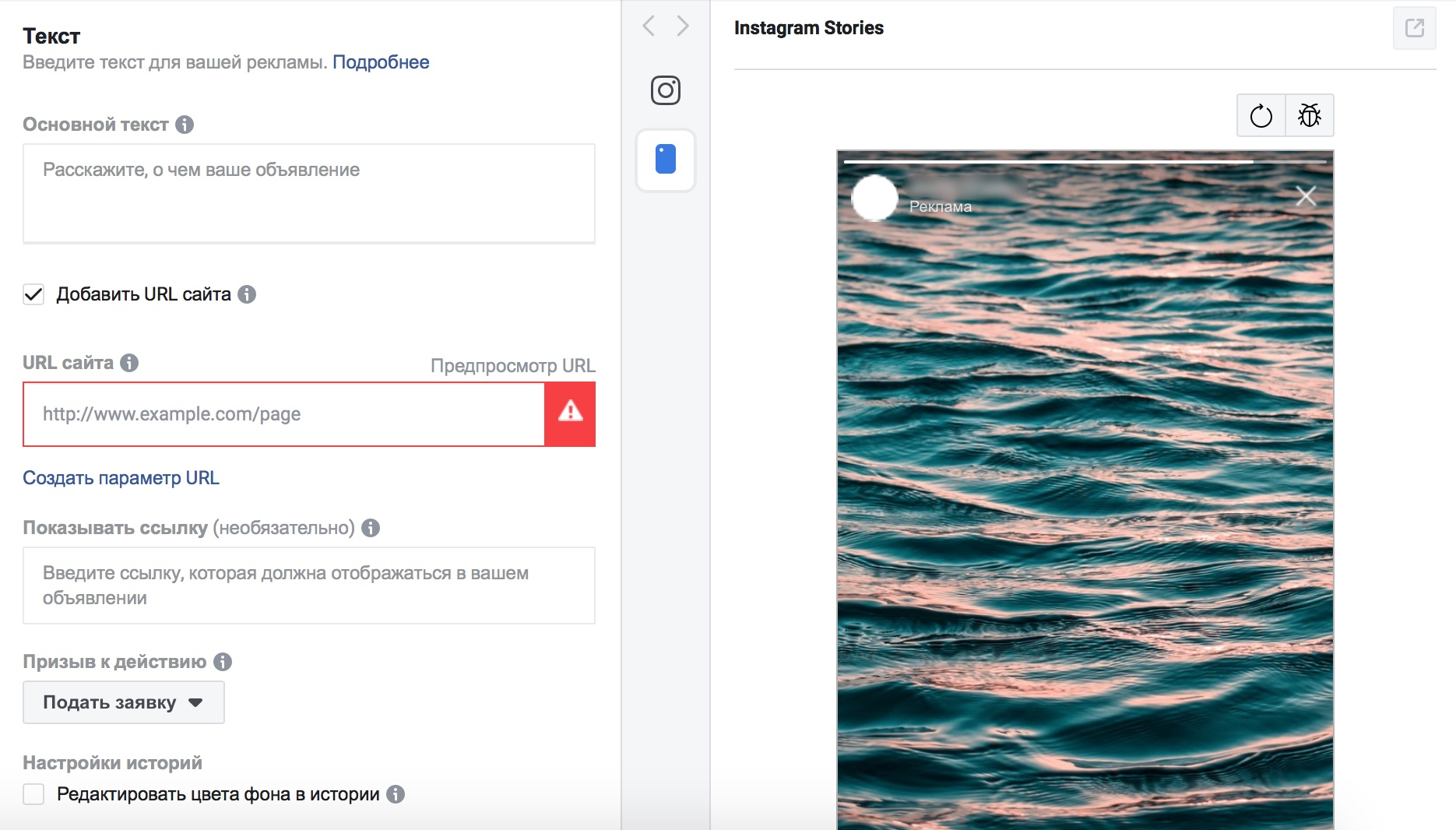Enable Редактировать цвета фона в истории
Image resolution: width=1456 pixels, height=830 pixels.
[x=33, y=794]
